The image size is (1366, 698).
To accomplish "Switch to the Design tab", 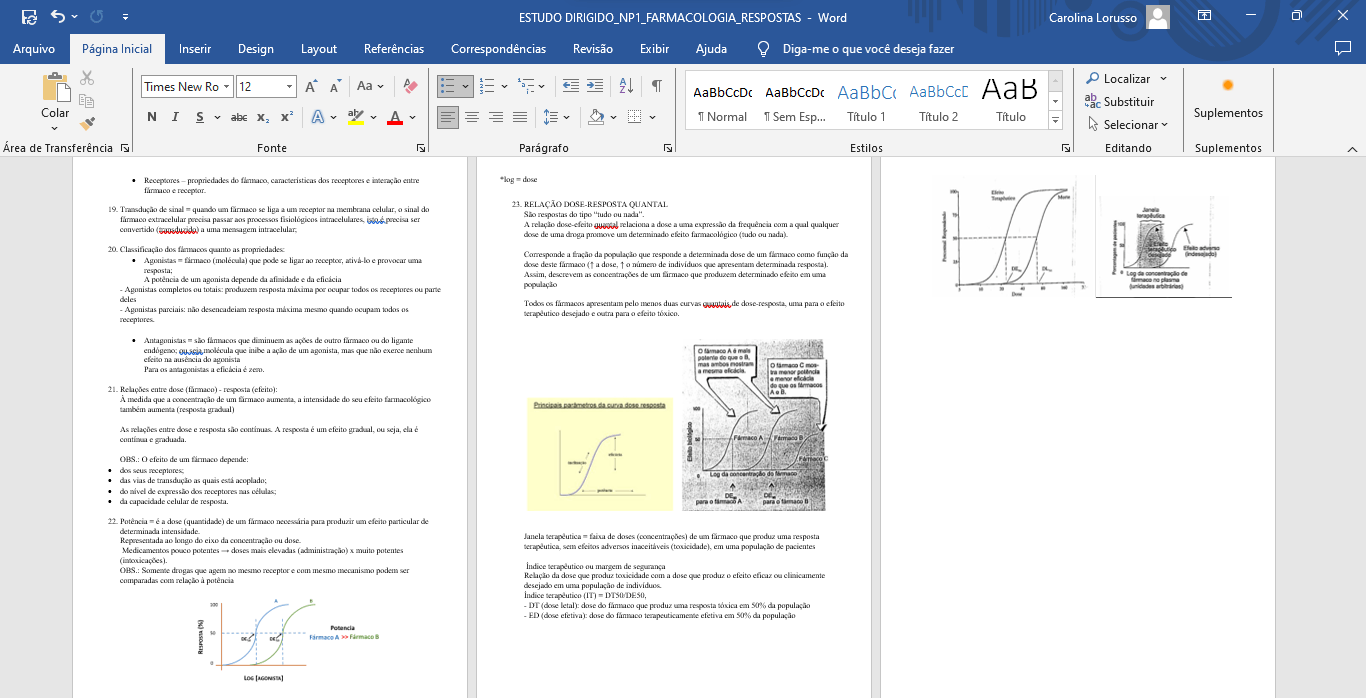I will [256, 49].
